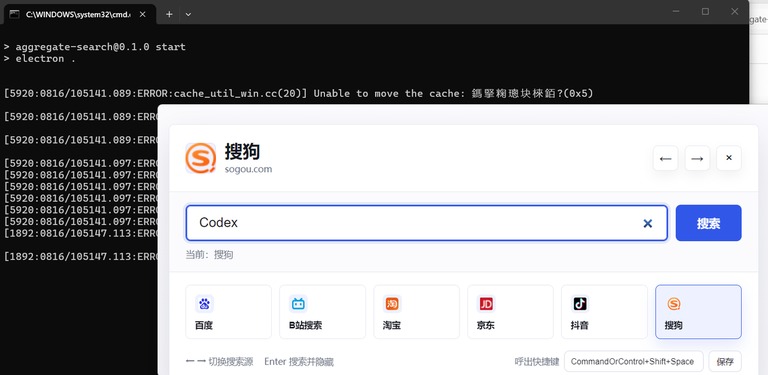
Task: Select the highlighted 搜狗 source card
Action: 698,312
